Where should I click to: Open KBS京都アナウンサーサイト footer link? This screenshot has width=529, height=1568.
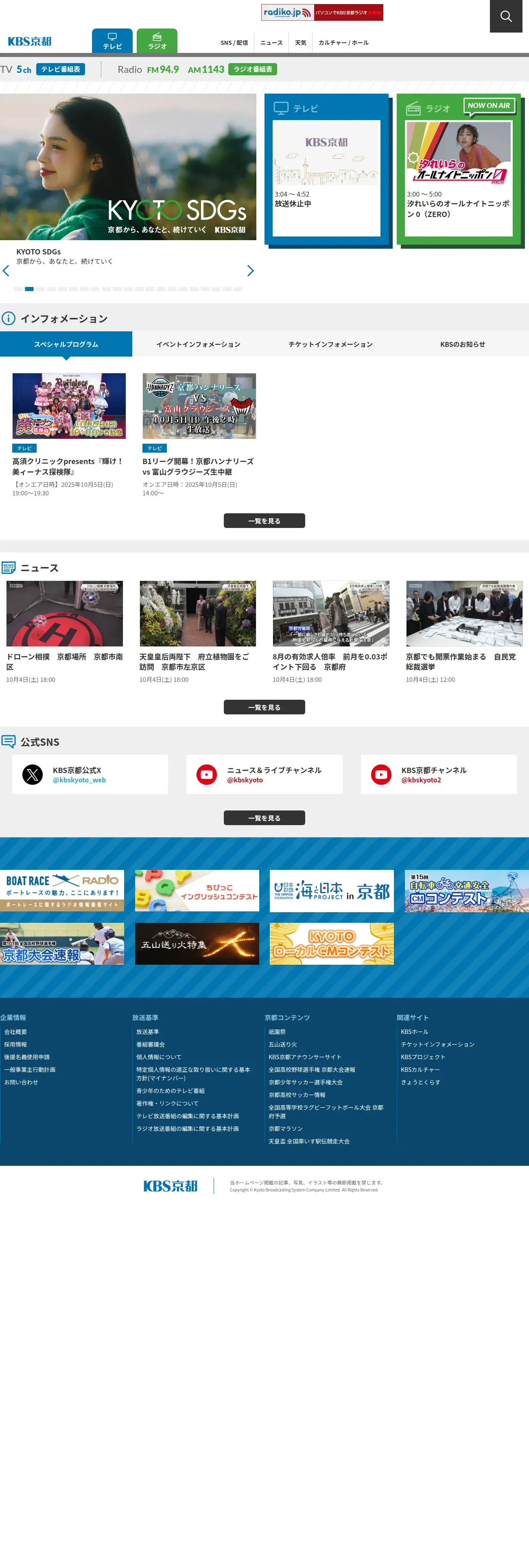305,1057
